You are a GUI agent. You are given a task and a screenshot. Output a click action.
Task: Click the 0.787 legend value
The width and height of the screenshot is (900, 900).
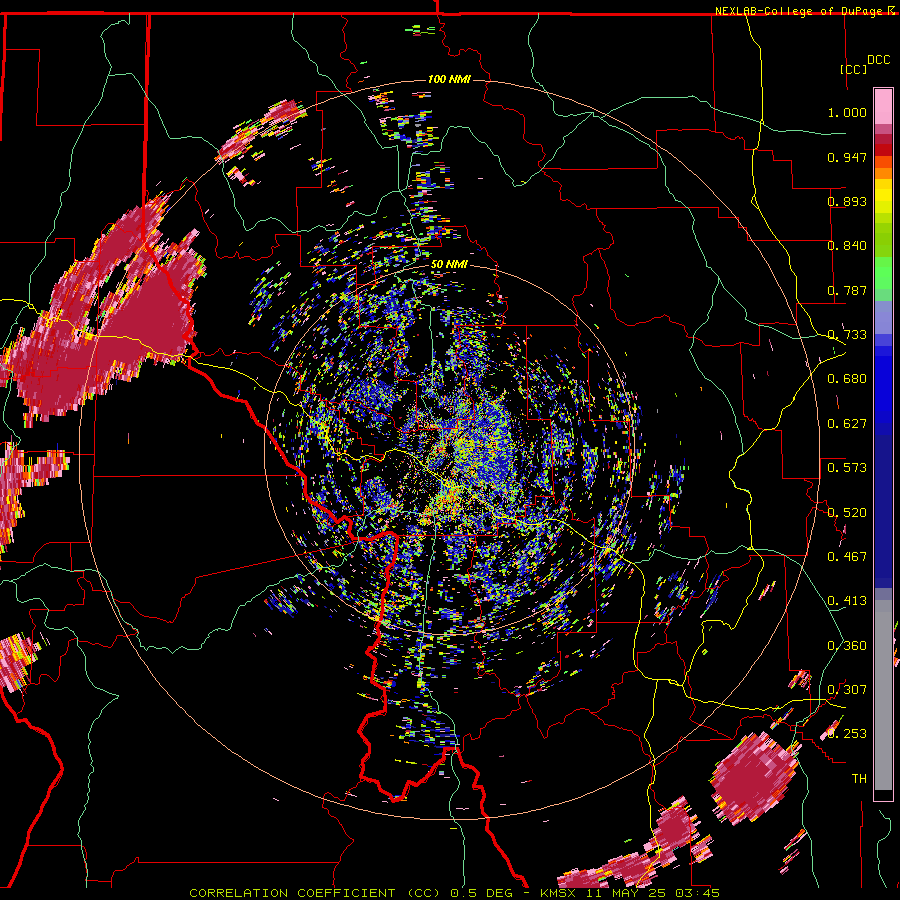[x=847, y=290]
